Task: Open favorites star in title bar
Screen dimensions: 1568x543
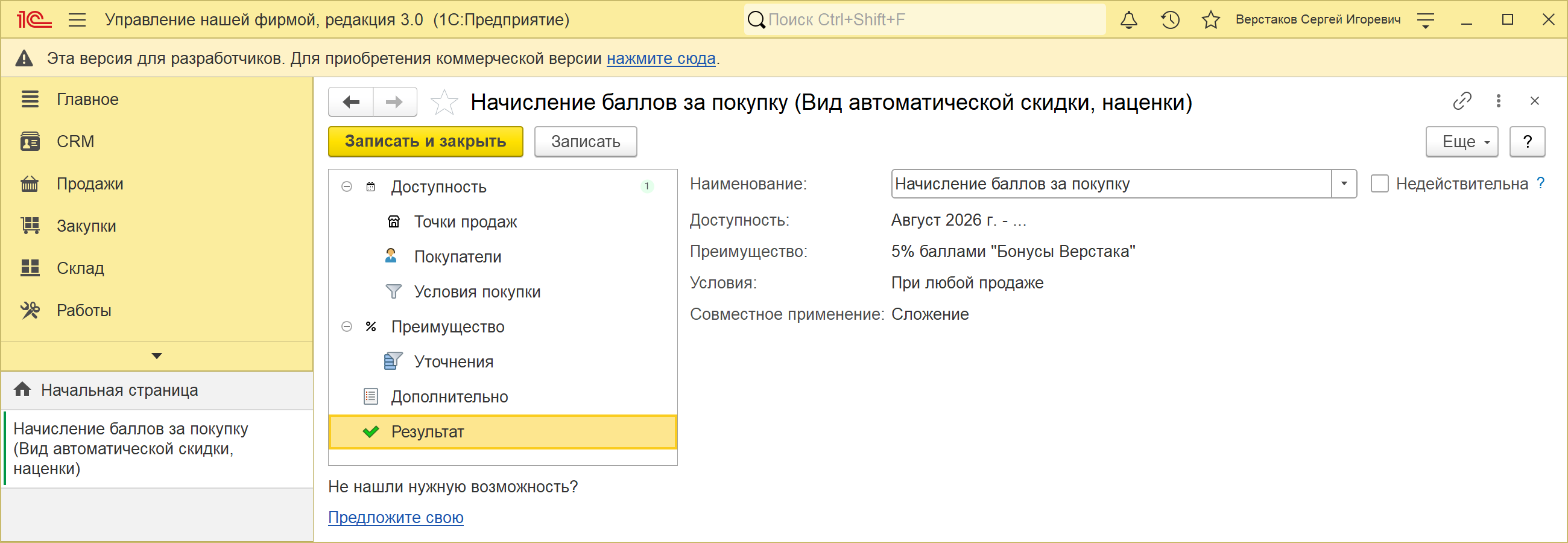Action: pos(1211,19)
